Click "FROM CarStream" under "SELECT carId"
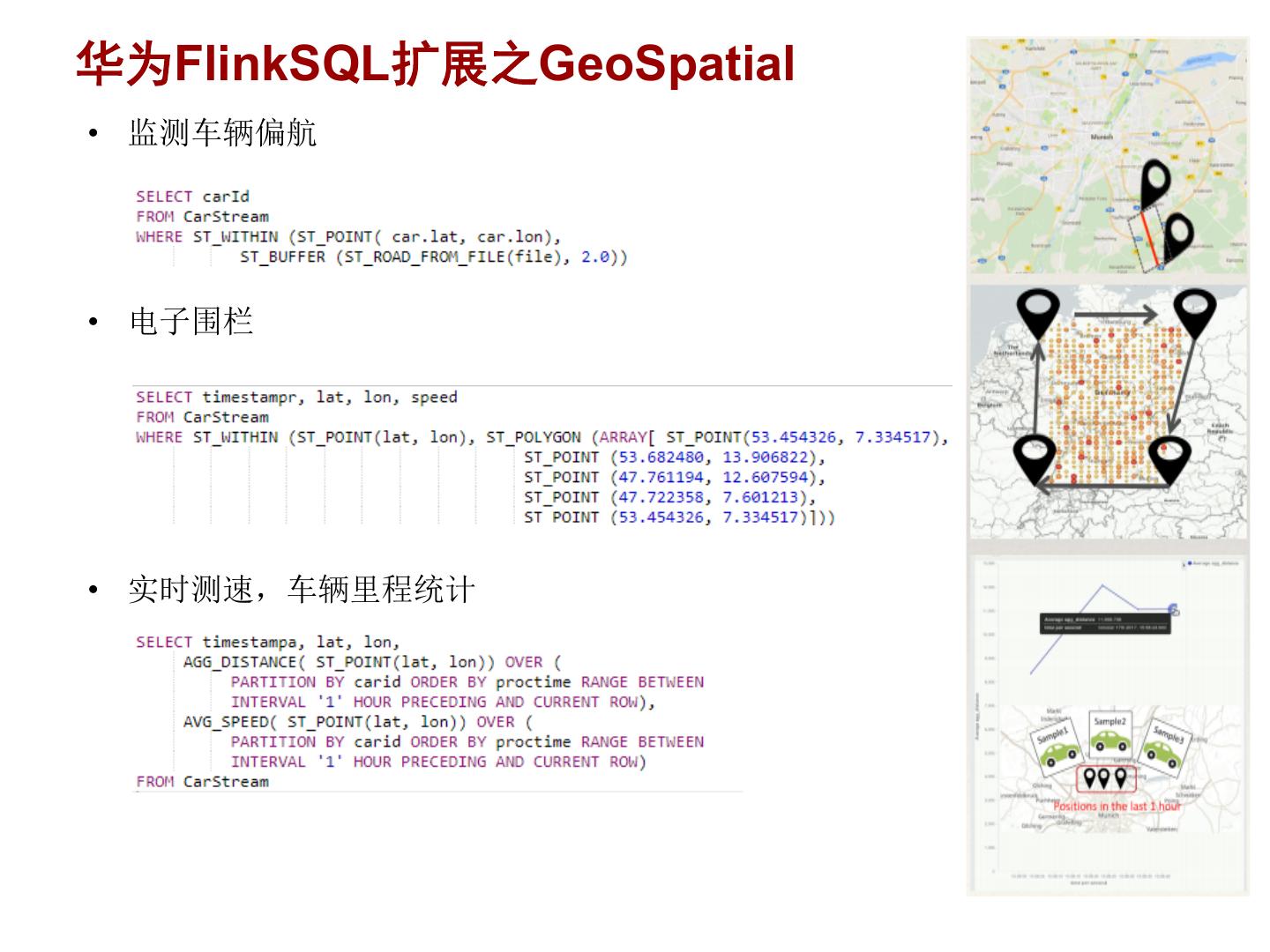 pos(202,217)
